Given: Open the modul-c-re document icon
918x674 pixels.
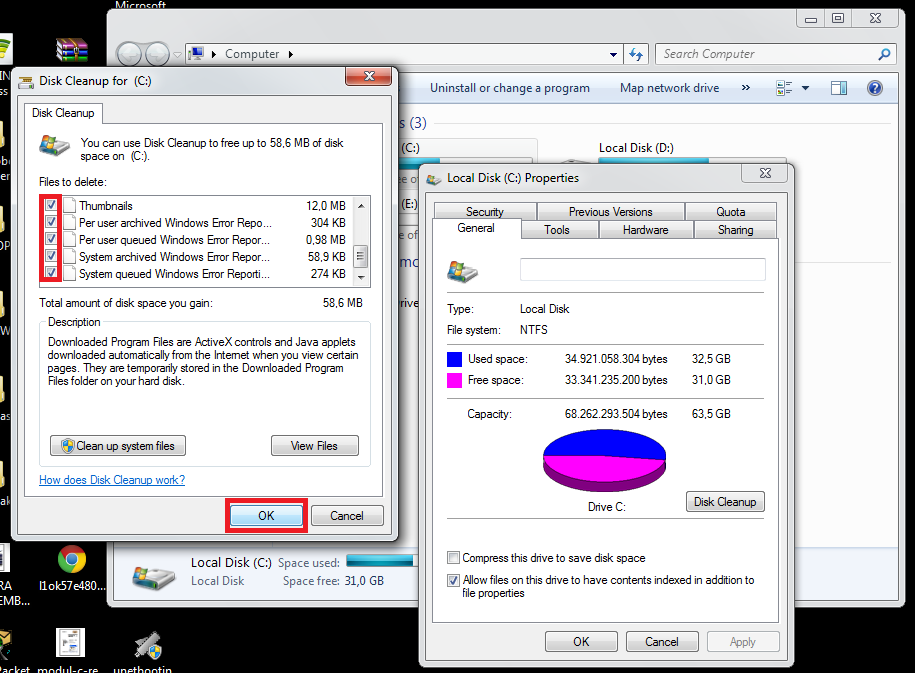Looking at the screenshot, I should click(x=70, y=642).
